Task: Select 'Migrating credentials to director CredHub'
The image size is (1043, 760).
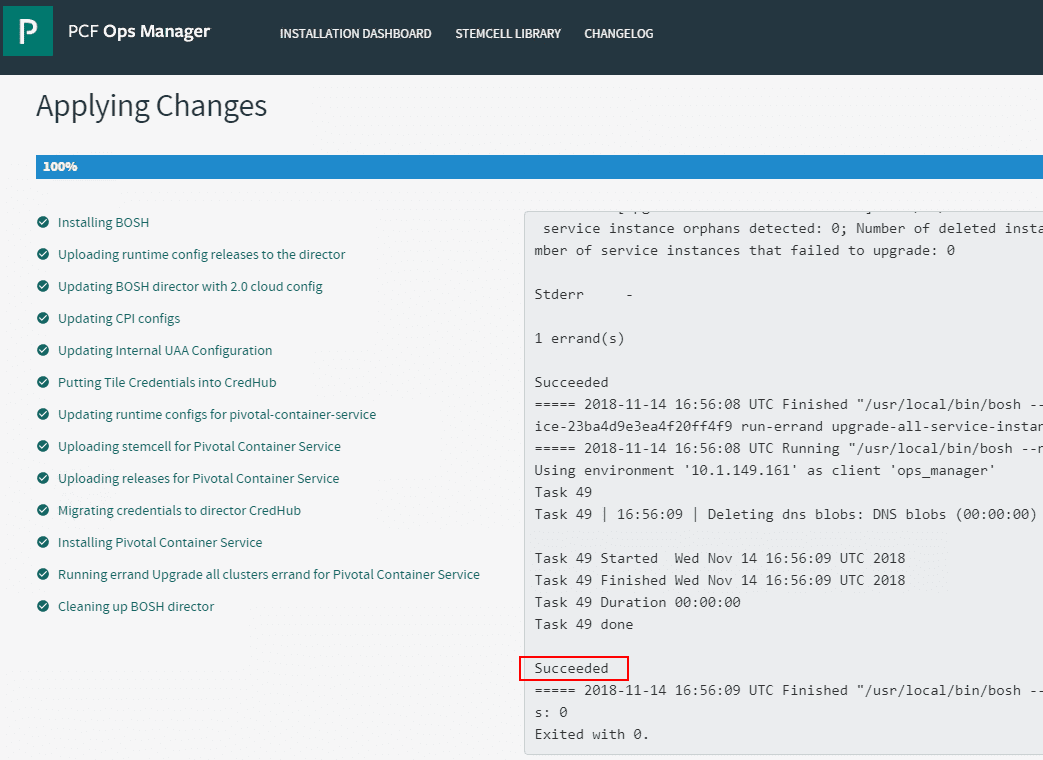Action: (180, 510)
